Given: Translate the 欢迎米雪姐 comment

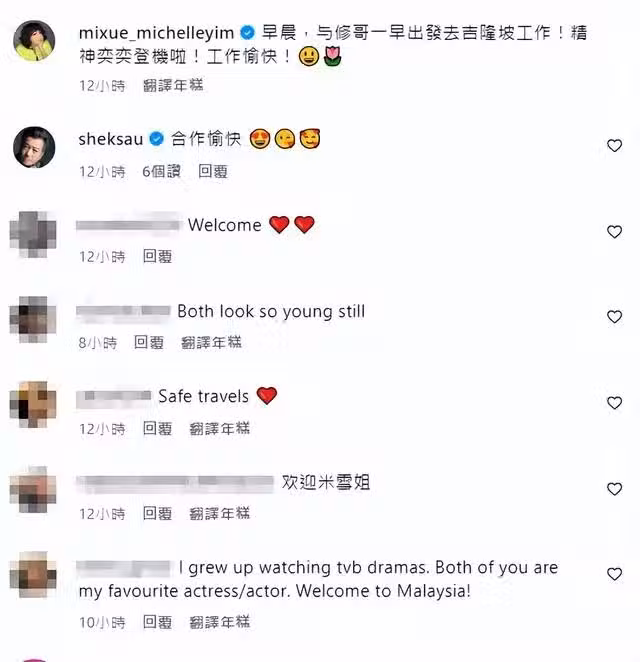Looking at the screenshot, I should coord(220,513).
